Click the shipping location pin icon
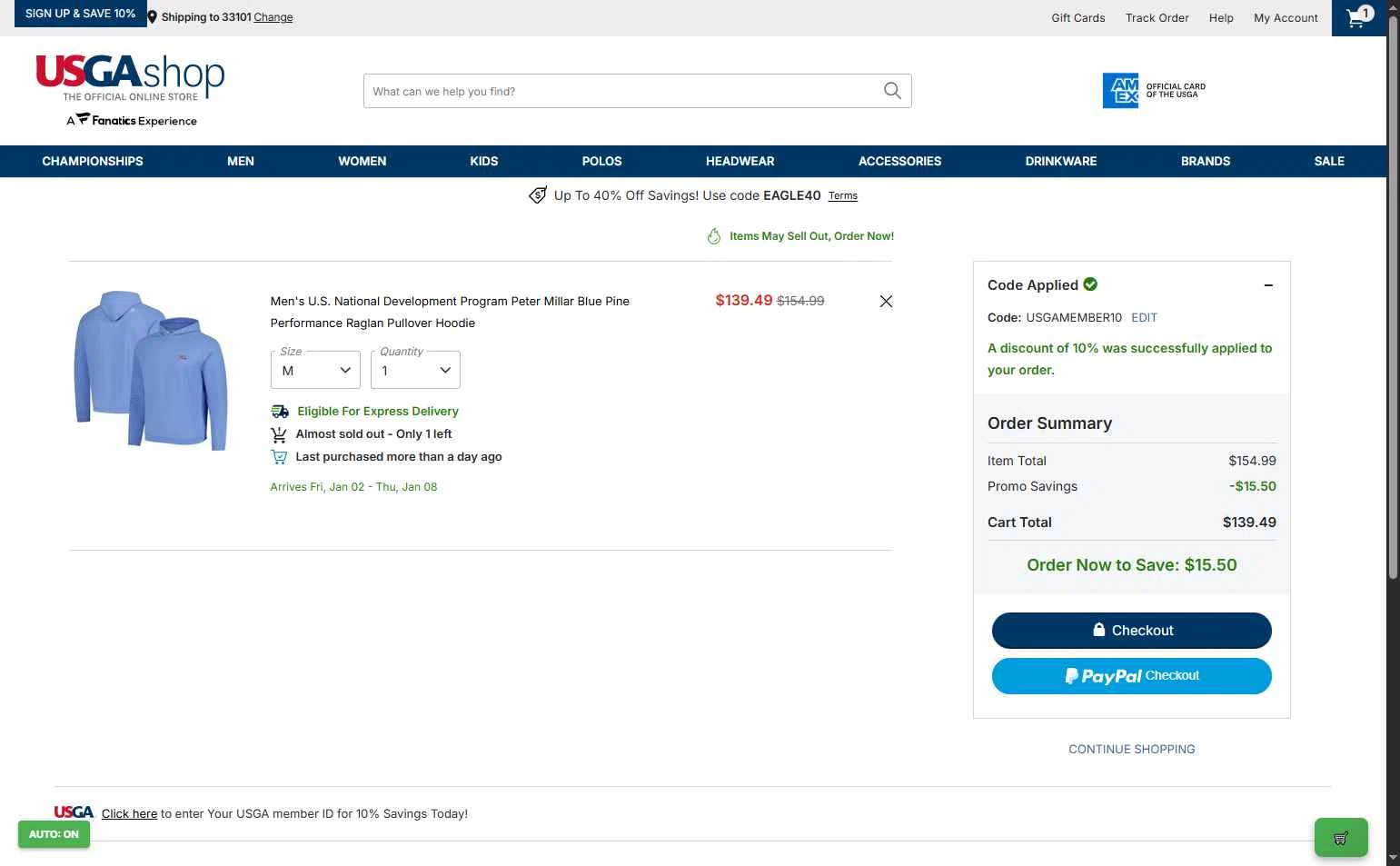 pyautogui.click(x=153, y=17)
